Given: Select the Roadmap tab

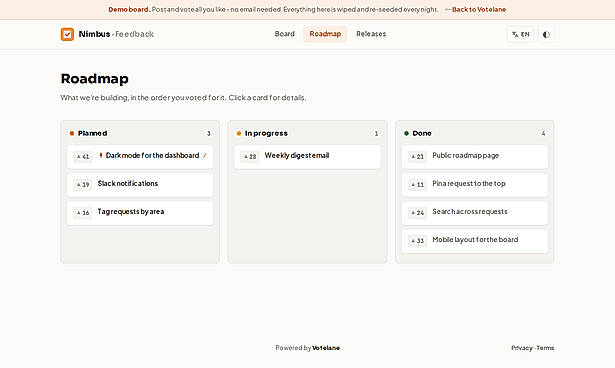Looking at the screenshot, I should point(325,34).
